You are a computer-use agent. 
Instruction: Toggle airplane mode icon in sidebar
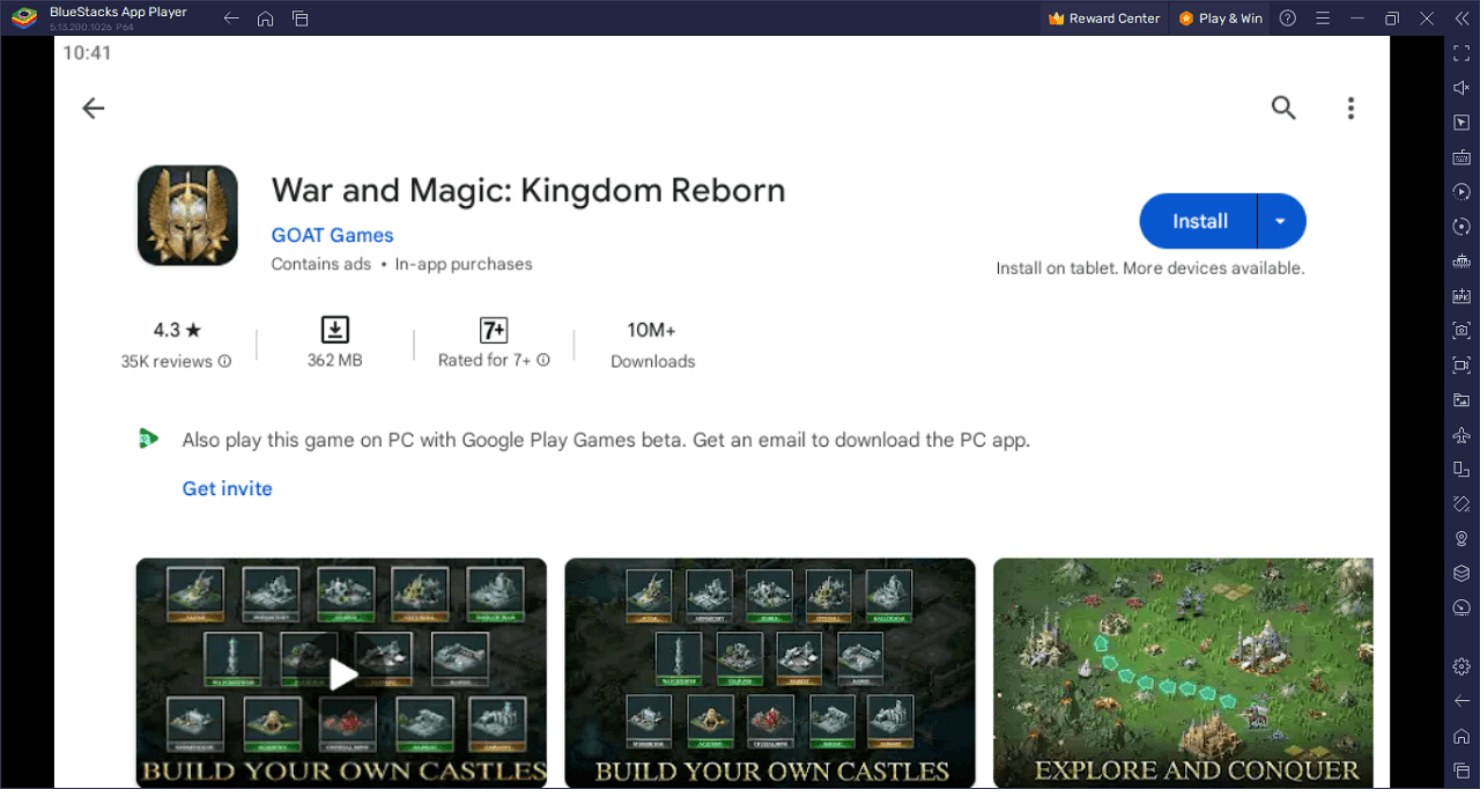(1461, 435)
